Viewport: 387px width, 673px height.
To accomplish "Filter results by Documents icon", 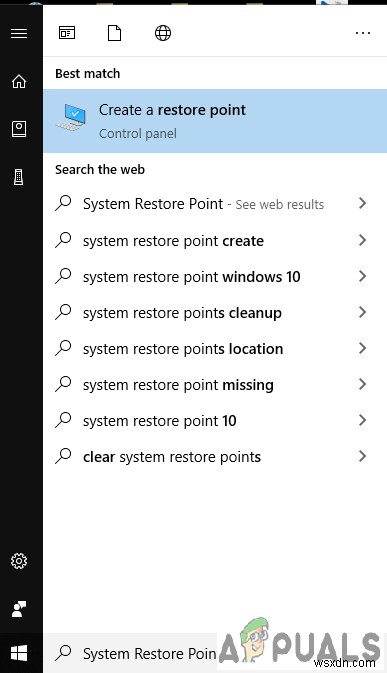I will [x=114, y=33].
